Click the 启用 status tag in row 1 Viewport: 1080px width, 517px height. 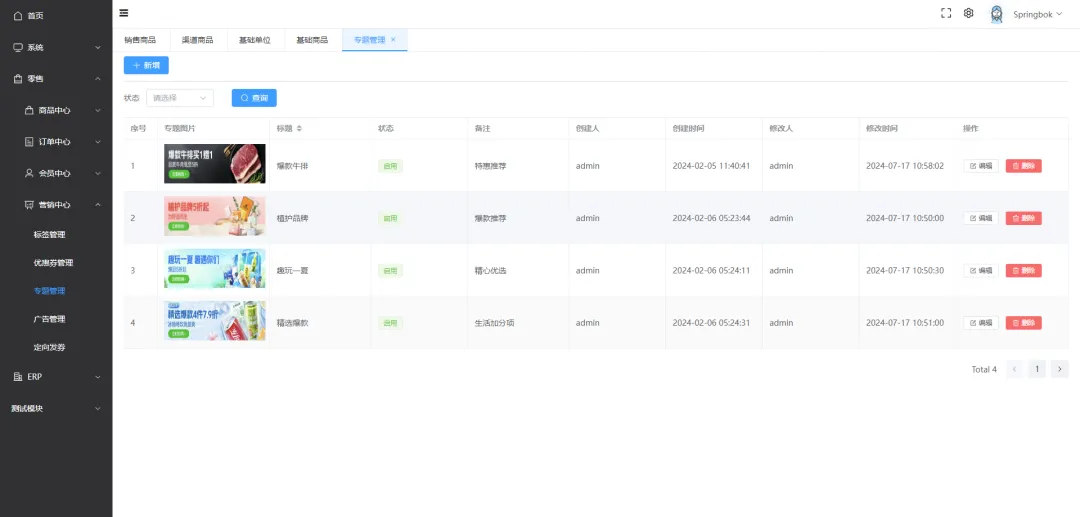click(x=391, y=166)
